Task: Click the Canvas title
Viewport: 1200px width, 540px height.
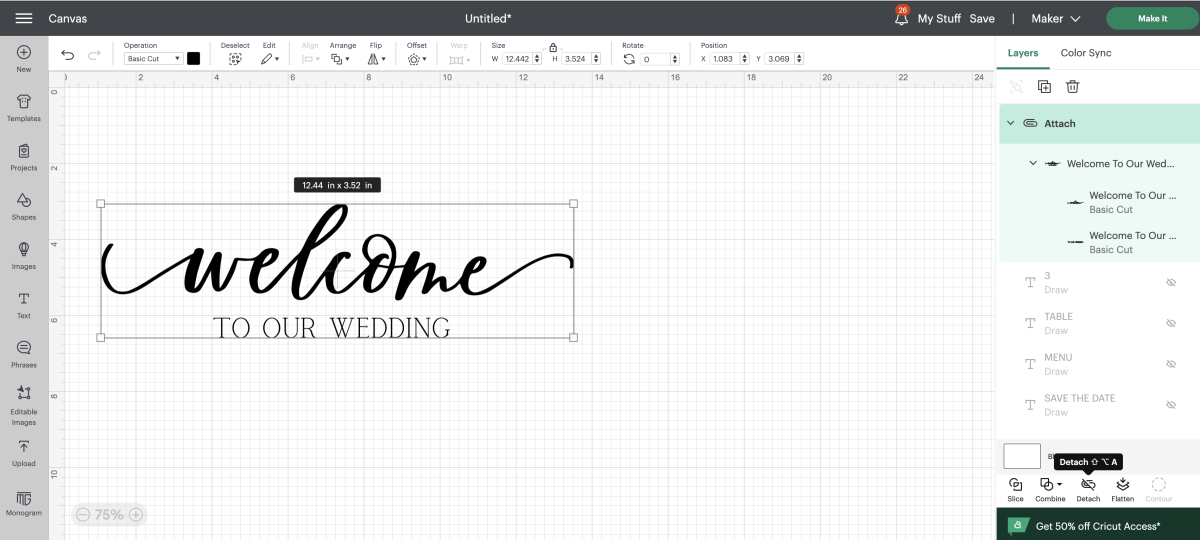Action: pos(68,18)
